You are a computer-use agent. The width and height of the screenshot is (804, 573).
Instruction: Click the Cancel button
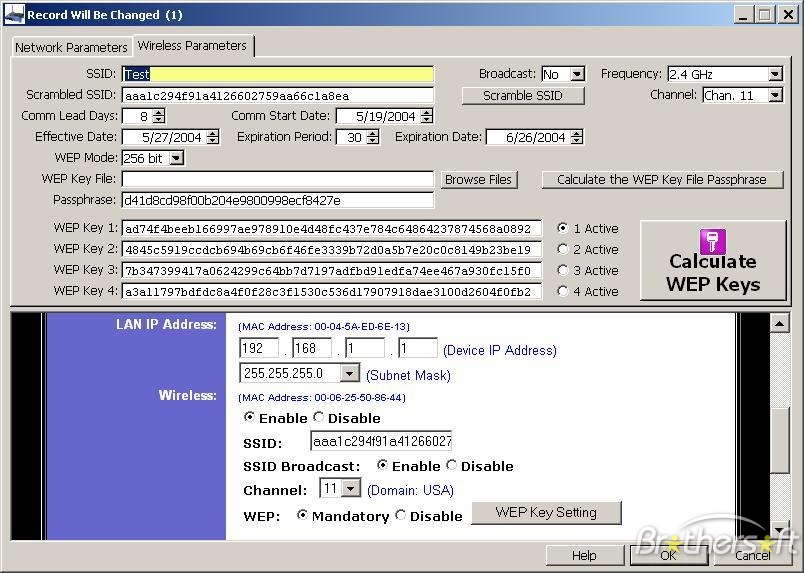pos(753,556)
